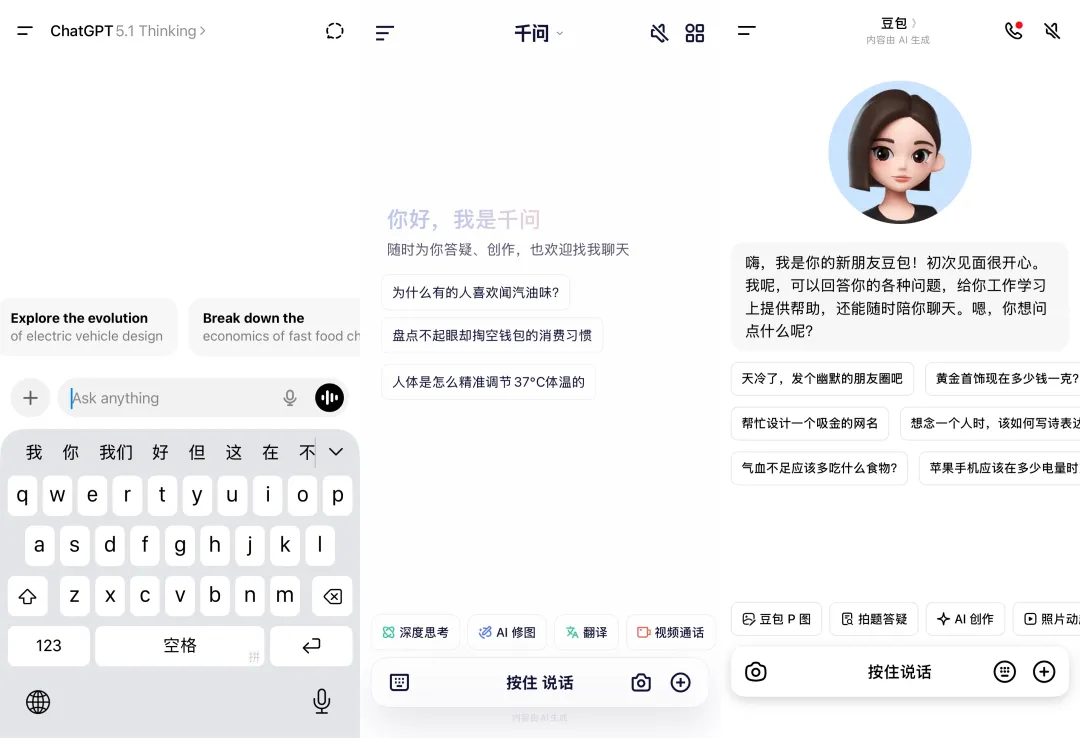
Task: Tap the grid apps icon in 千问 header
Action: tap(695, 33)
